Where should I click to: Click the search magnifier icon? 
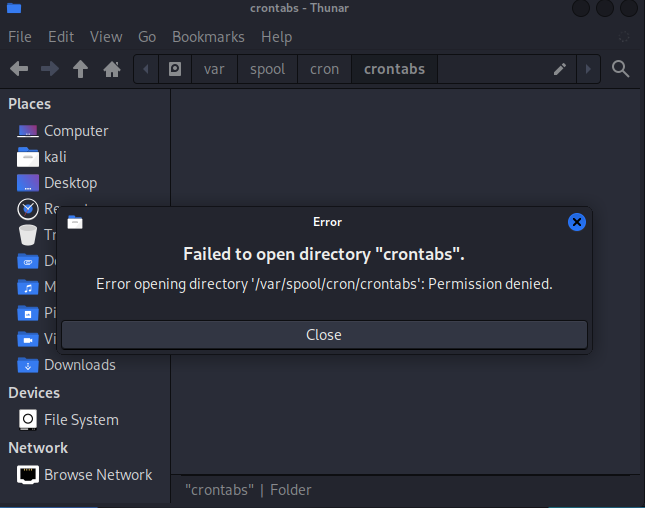(x=620, y=69)
